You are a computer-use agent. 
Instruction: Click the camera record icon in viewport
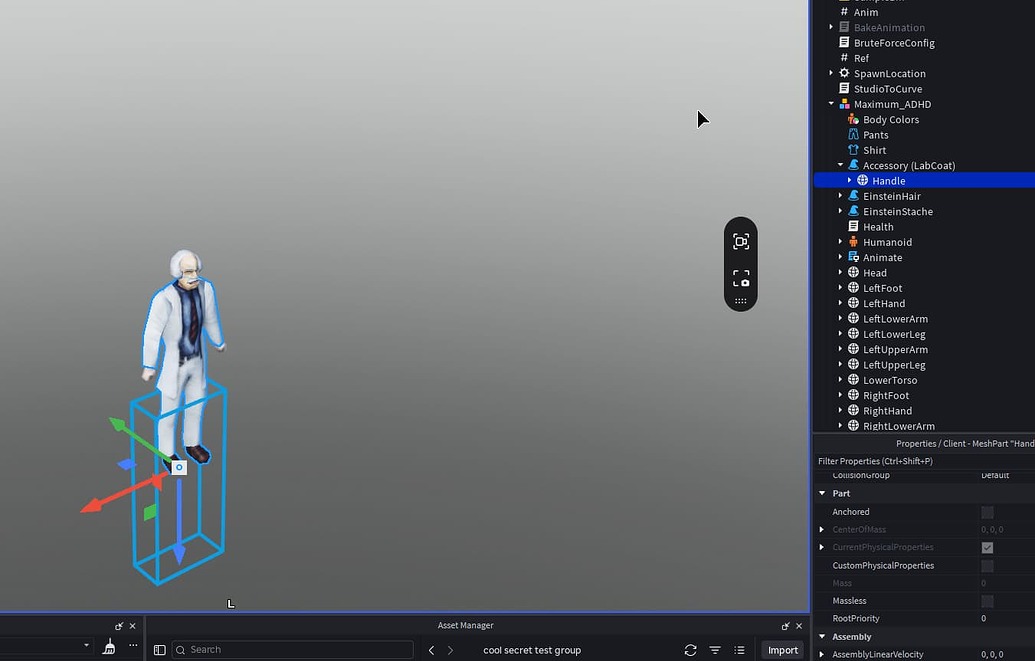[x=741, y=242]
